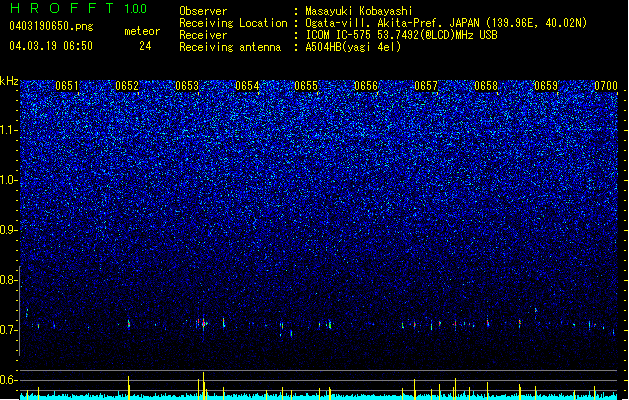Click the 0.7 kHz axis label
Screen dimensions: 629x400
click(x=8, y=330)
